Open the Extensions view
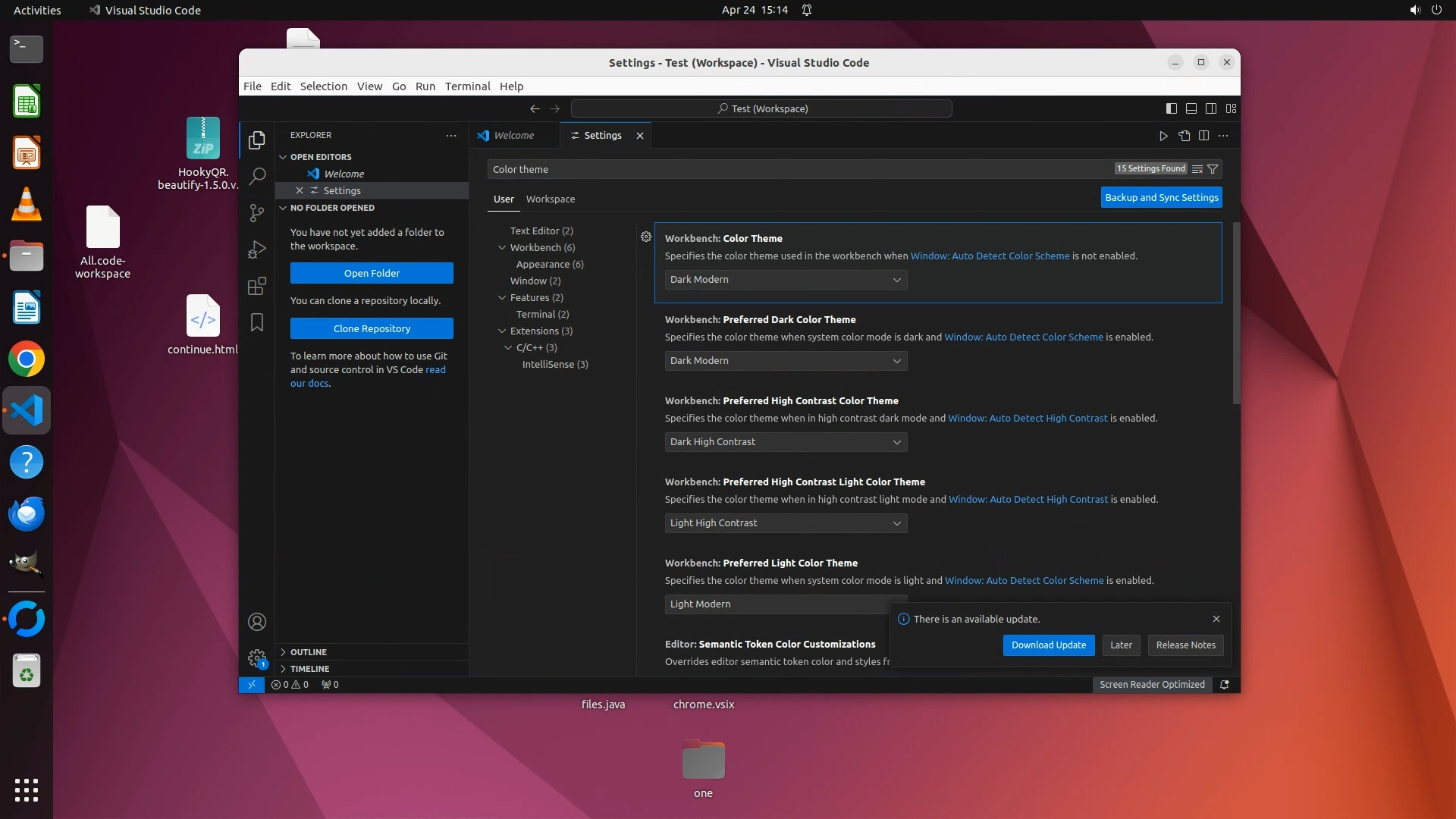1456x819 pixels. tap(257, 286)
